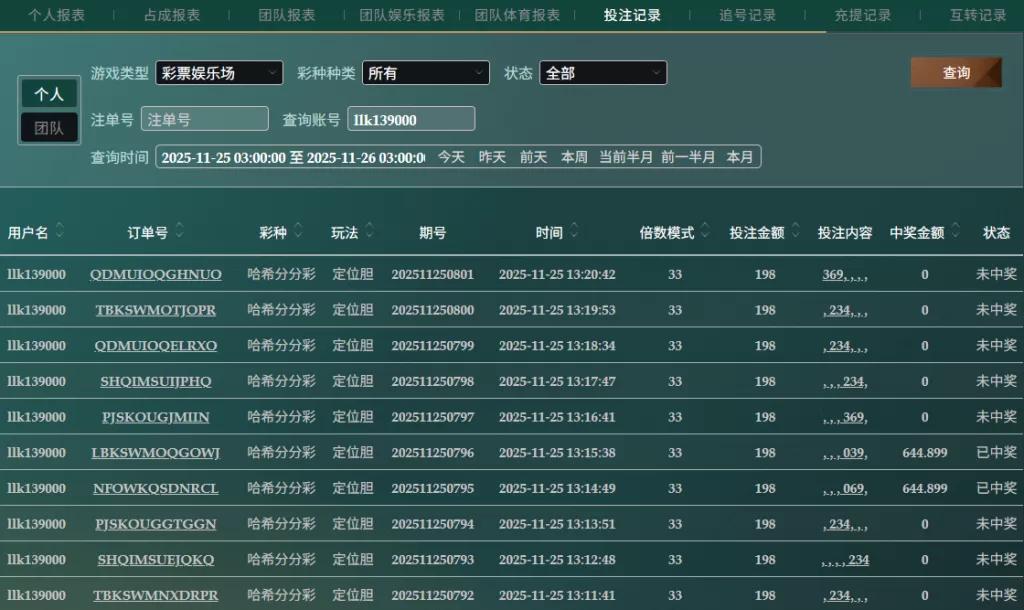The height and width of the screenshot is (610, 1024).
Task: Click the 查询时间 date range field
Action: [292, 157]
